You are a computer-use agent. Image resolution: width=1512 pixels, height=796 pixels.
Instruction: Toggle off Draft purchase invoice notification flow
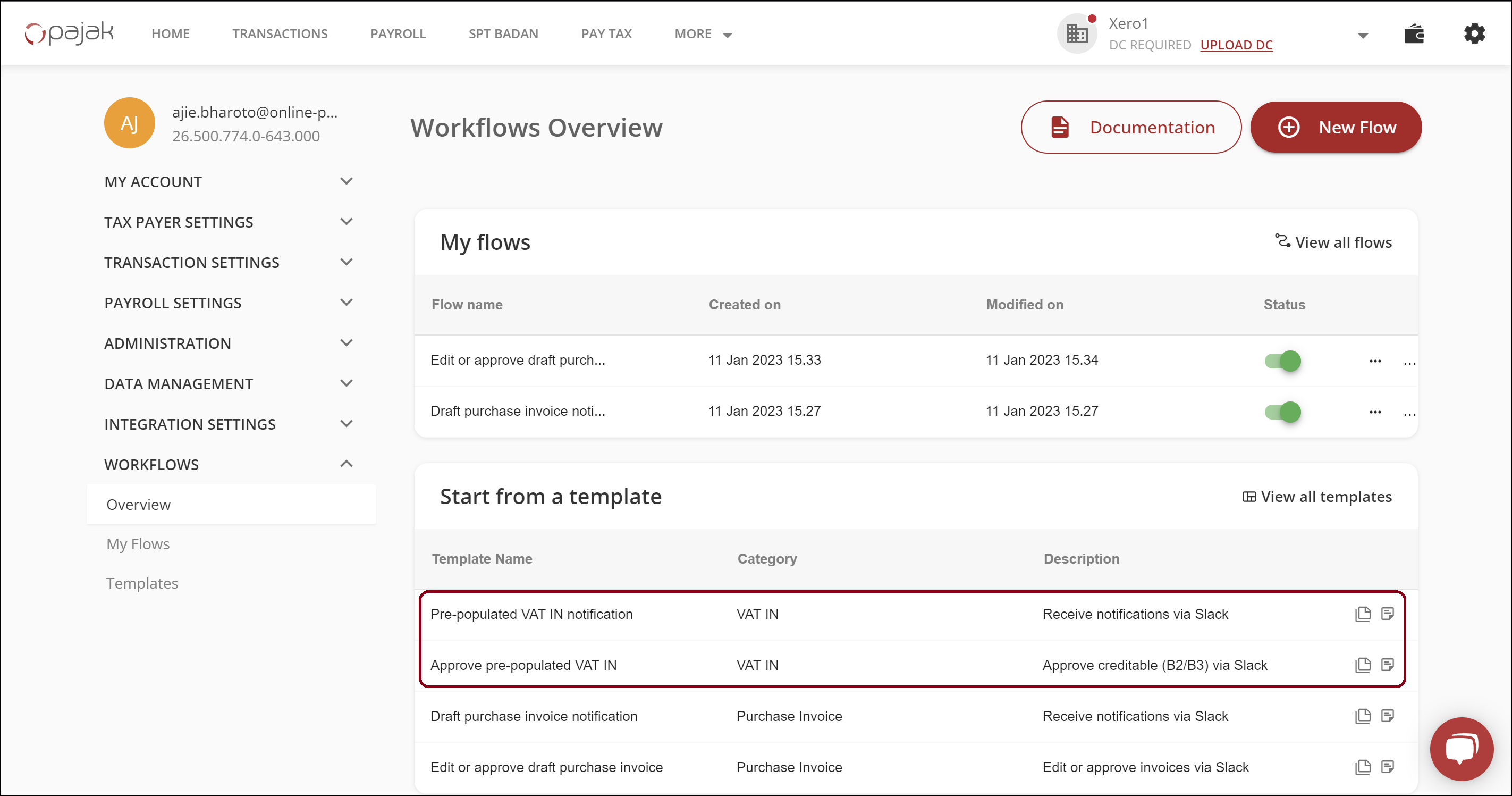coord(1282,412)
